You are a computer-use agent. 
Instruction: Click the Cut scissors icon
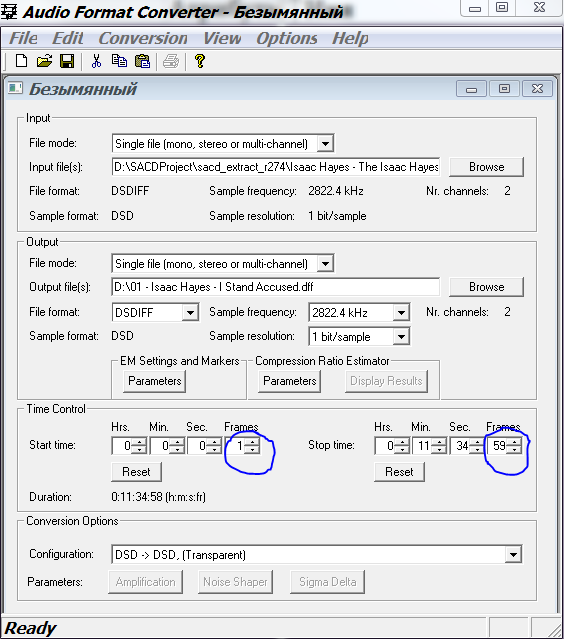[96, 61]
